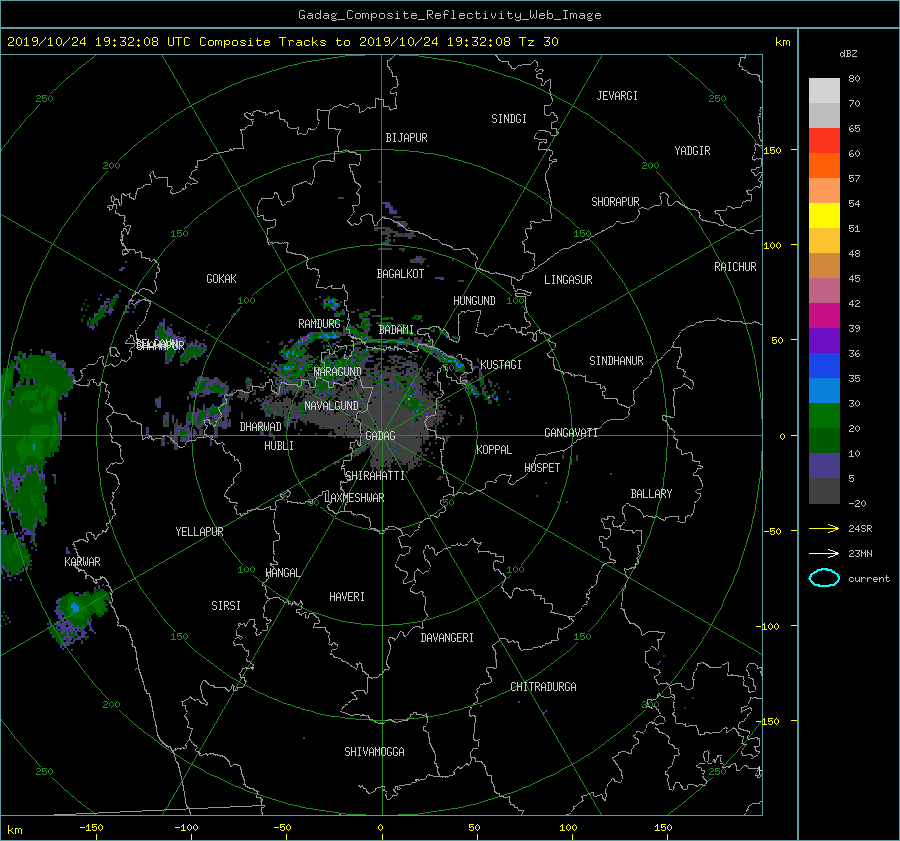Click the 100 bottom axis tick label
Image resolution: width=900 pixels, height=841 pixels.
pos(568,827)
